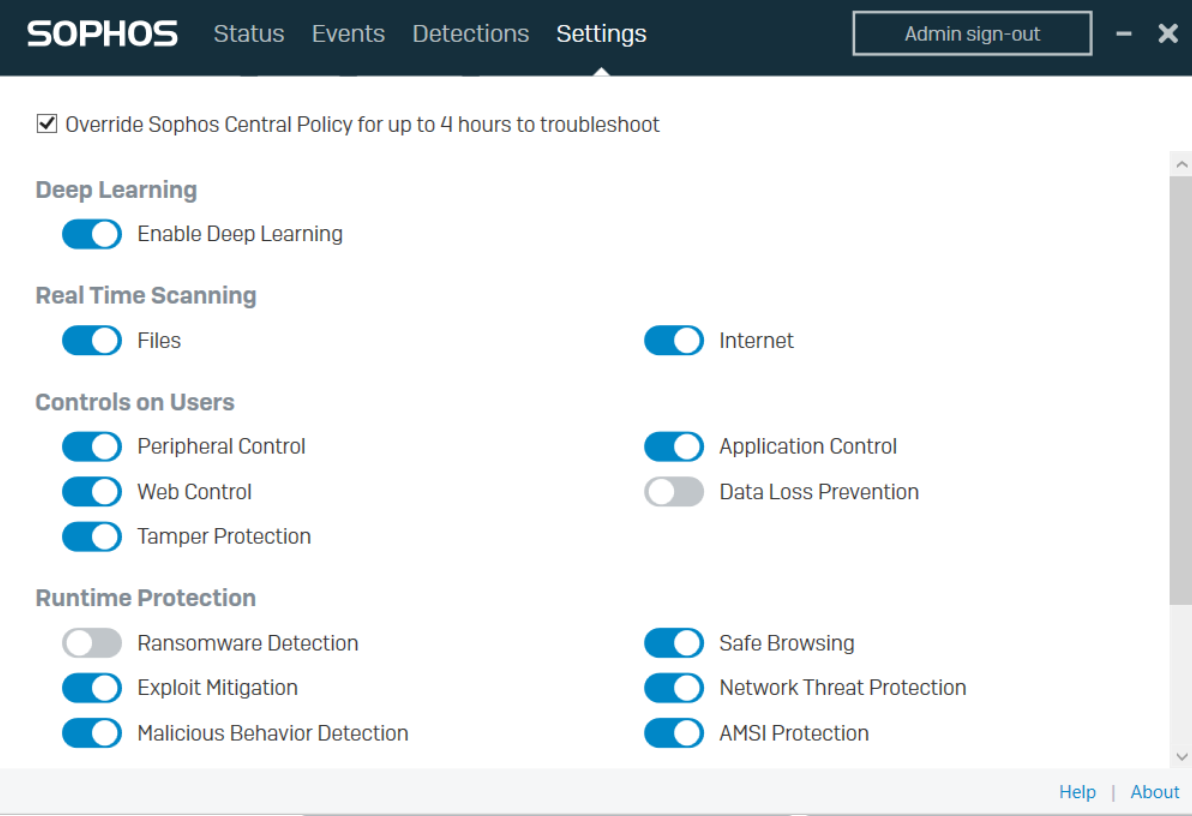Disable Tamper Protection
The width and height of the screenshot is (1192, 816).
[91, 537]
